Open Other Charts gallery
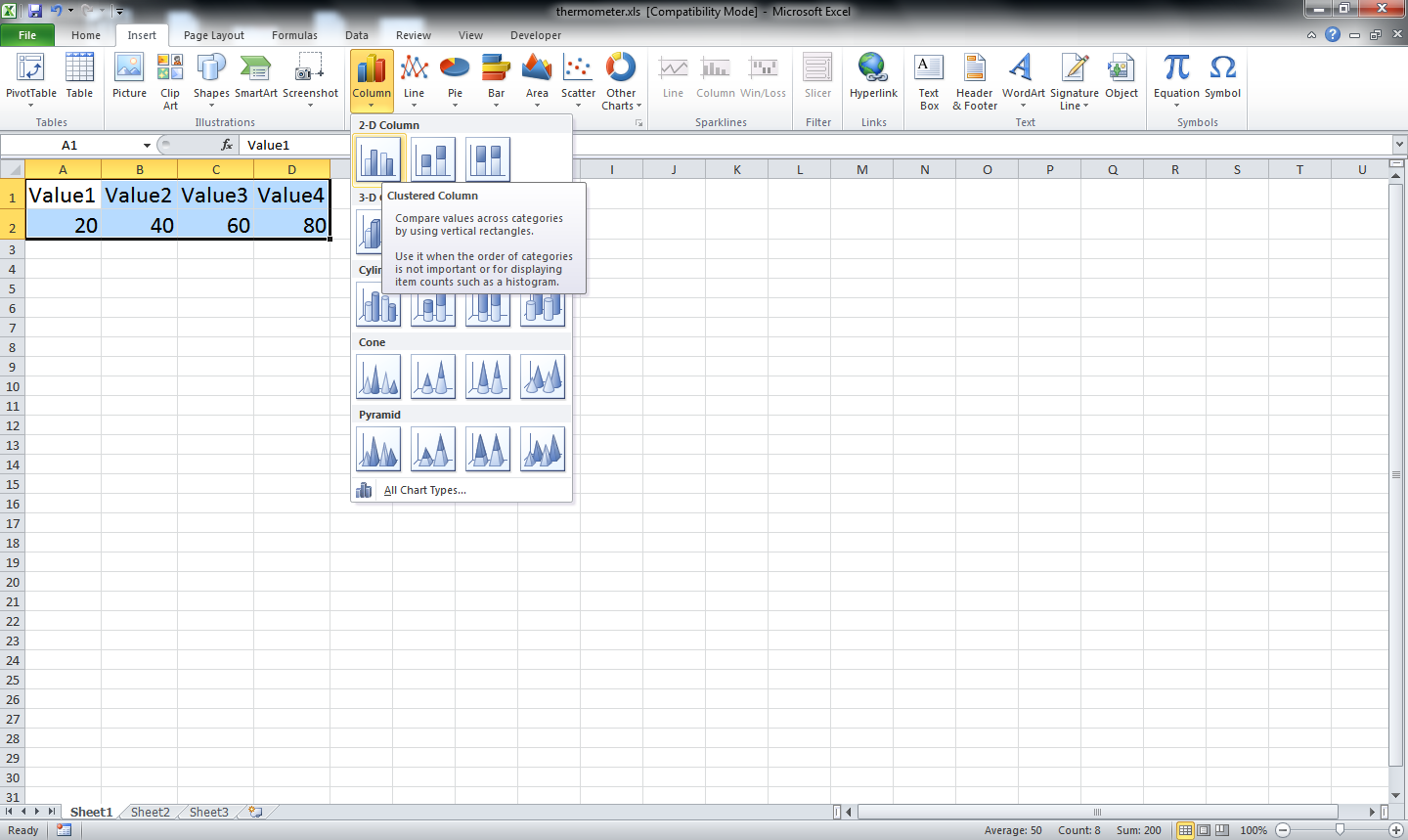This screenshot has width=1408, height=840. tap(621, 80)
